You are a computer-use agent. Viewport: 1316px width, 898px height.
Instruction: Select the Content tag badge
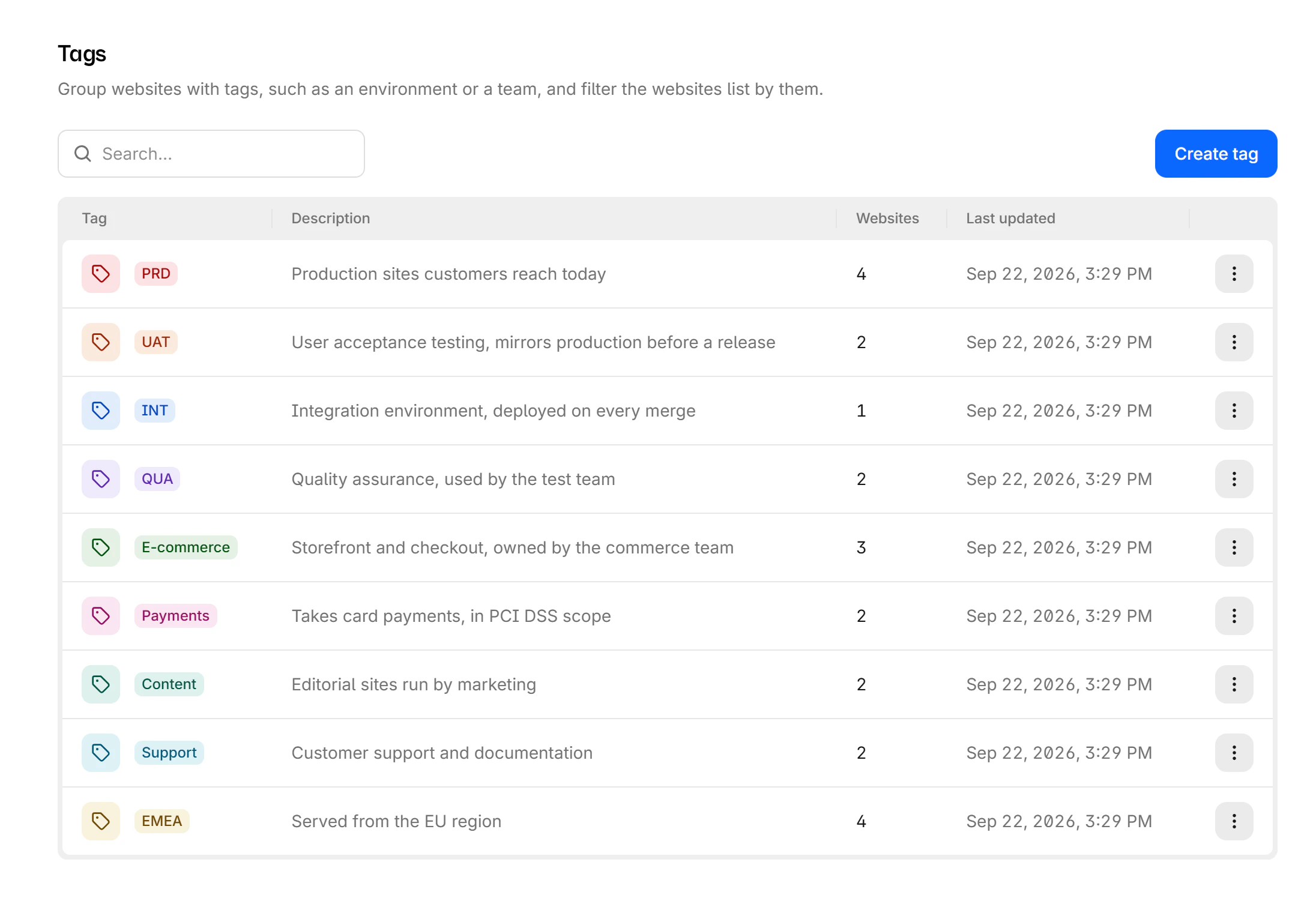[169, 684]
